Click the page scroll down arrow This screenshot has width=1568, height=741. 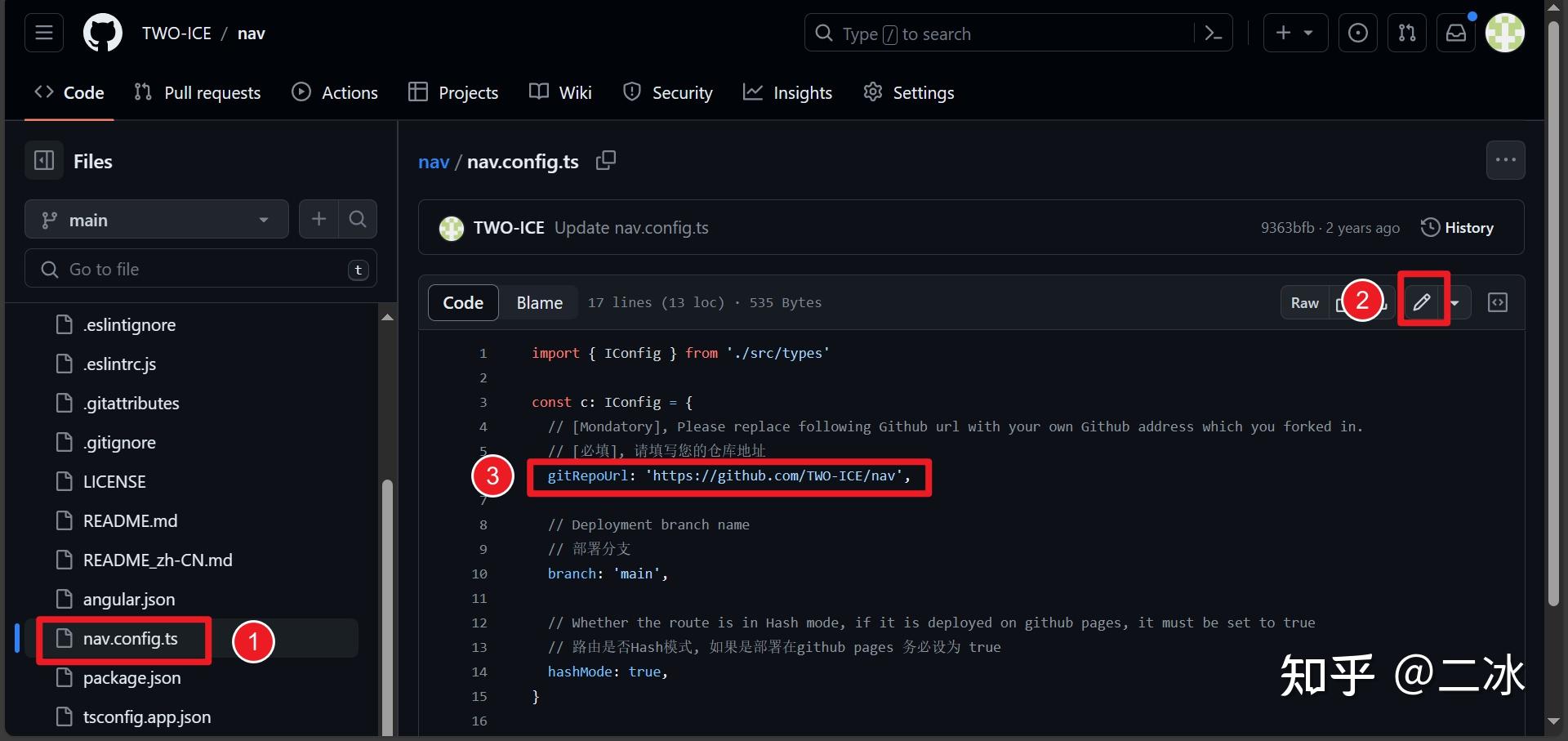pos(1553,721)
